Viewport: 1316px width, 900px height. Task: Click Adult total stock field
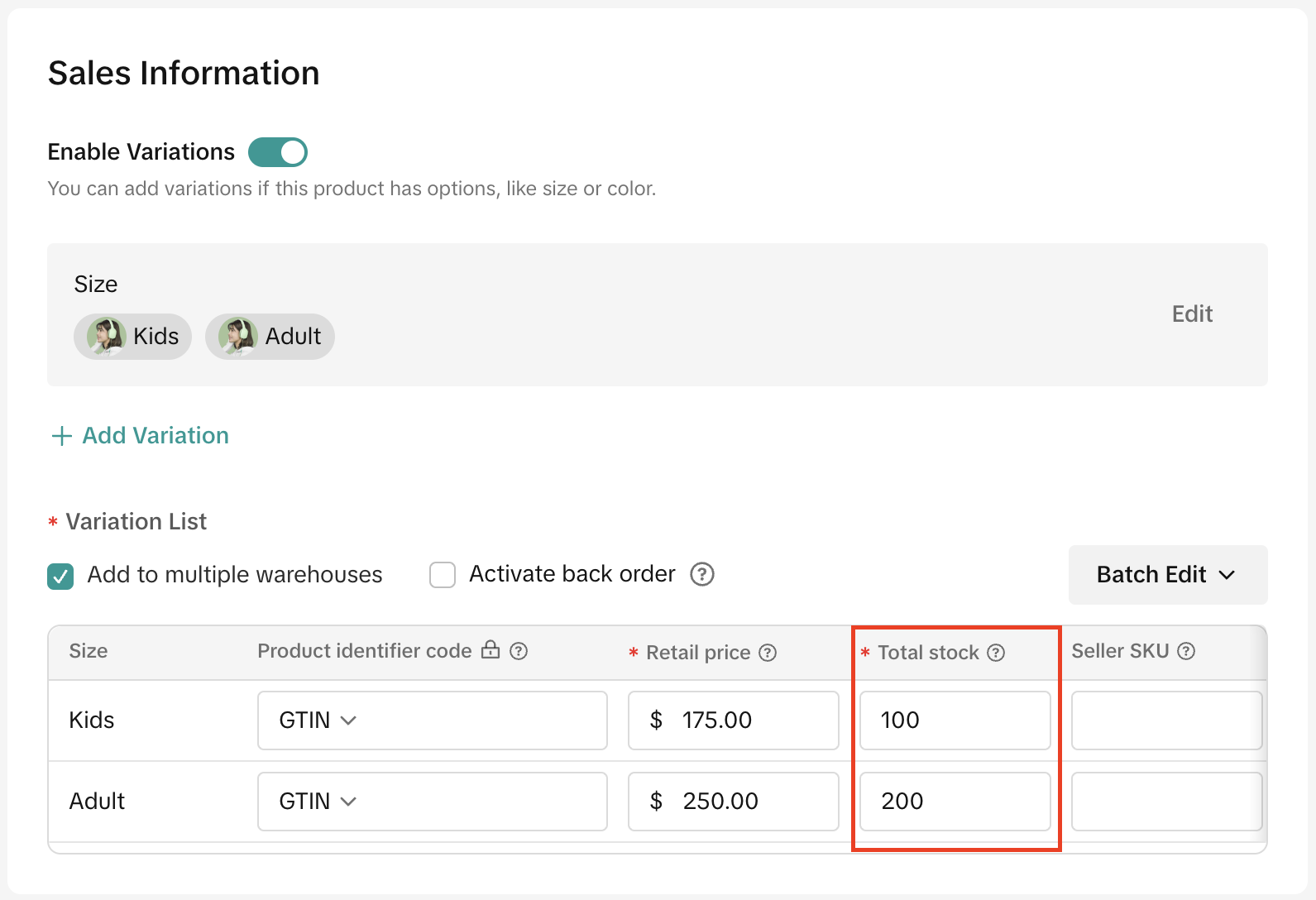(955, 802)
